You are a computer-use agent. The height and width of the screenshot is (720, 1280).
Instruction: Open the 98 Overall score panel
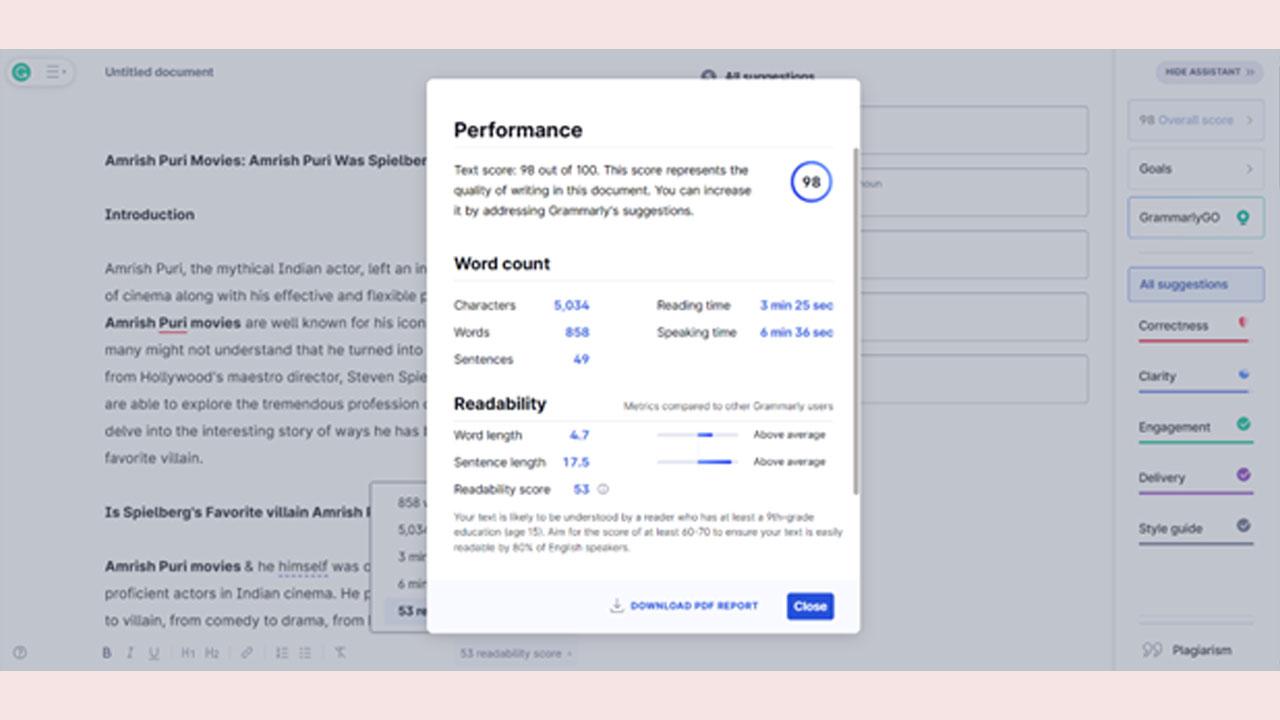(x=1195, y=120)
